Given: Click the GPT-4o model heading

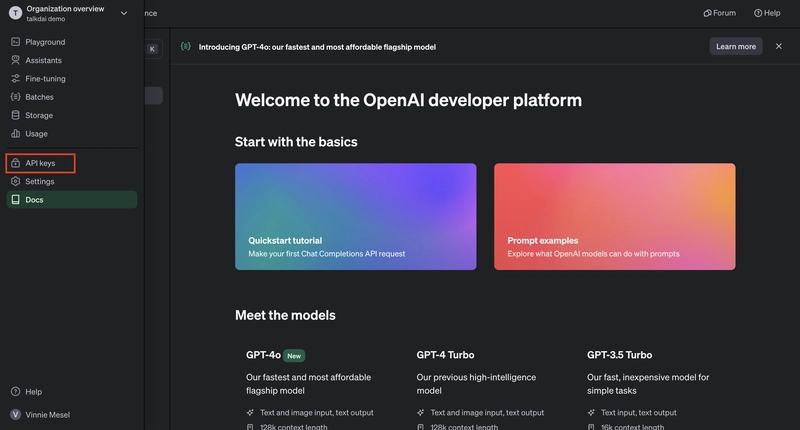Looking at the screenshot, I should 263,355.
